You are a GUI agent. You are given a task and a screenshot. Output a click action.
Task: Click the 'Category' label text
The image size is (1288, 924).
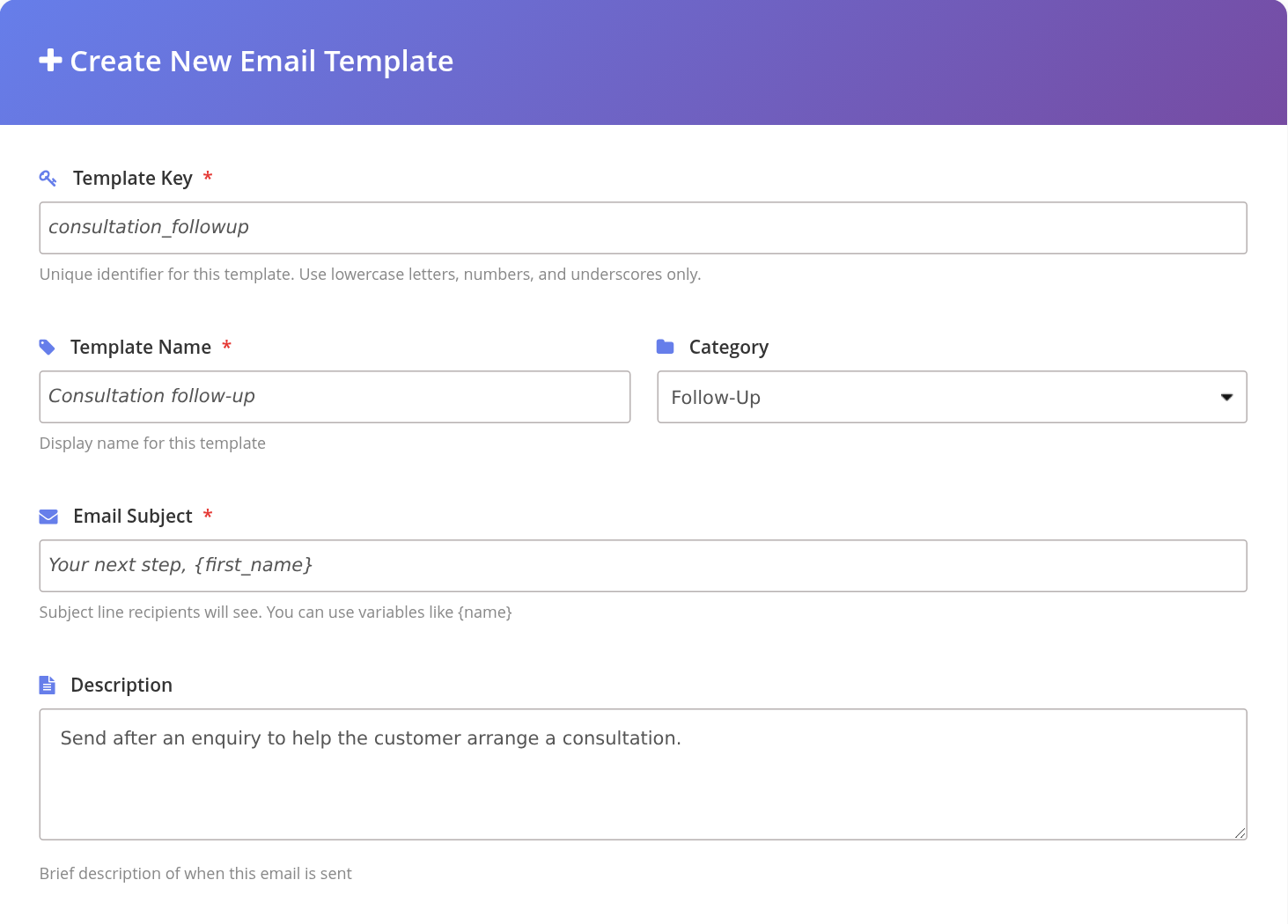tap(729, 348)
